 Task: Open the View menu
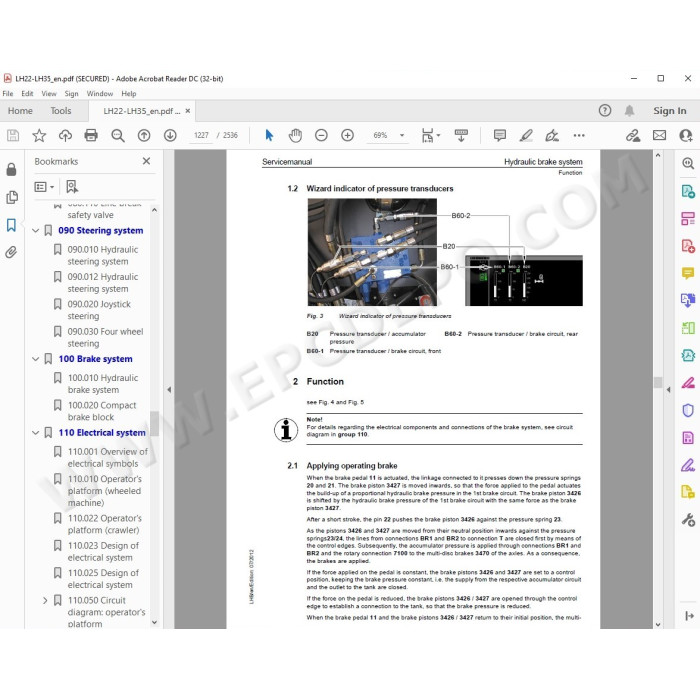click(x=49, y=93)
